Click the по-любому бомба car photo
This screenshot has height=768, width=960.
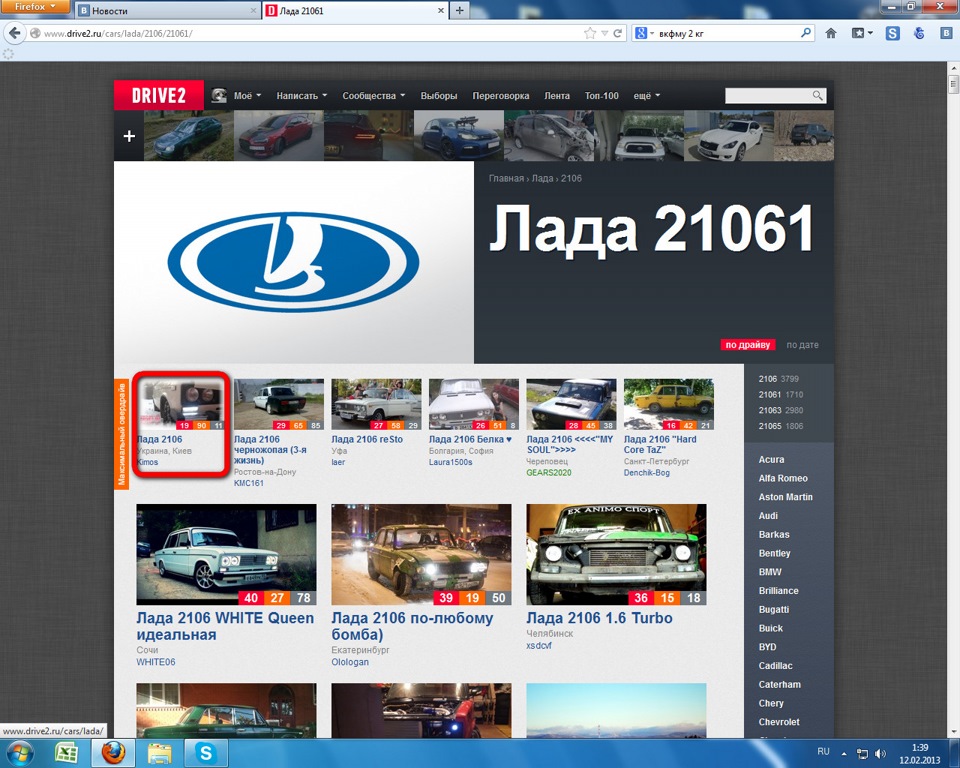421,554
